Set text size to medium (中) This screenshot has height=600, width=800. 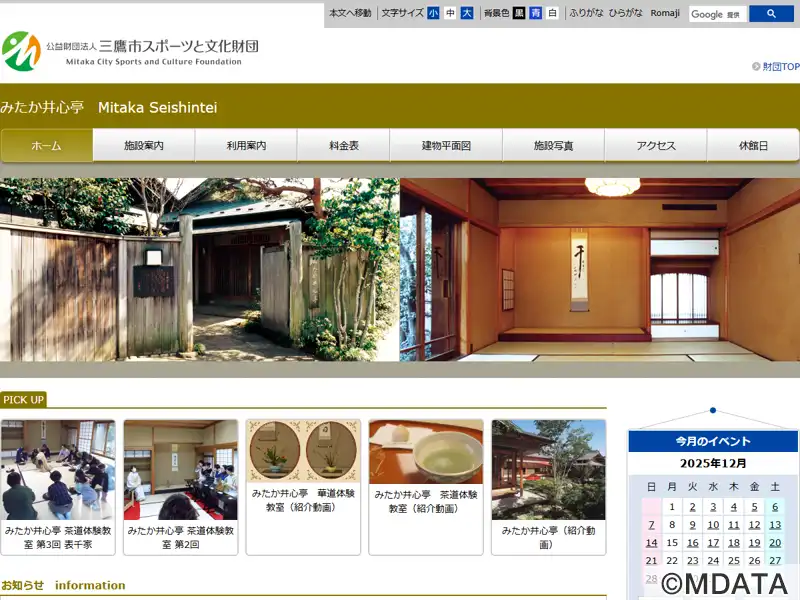[450, 13]
